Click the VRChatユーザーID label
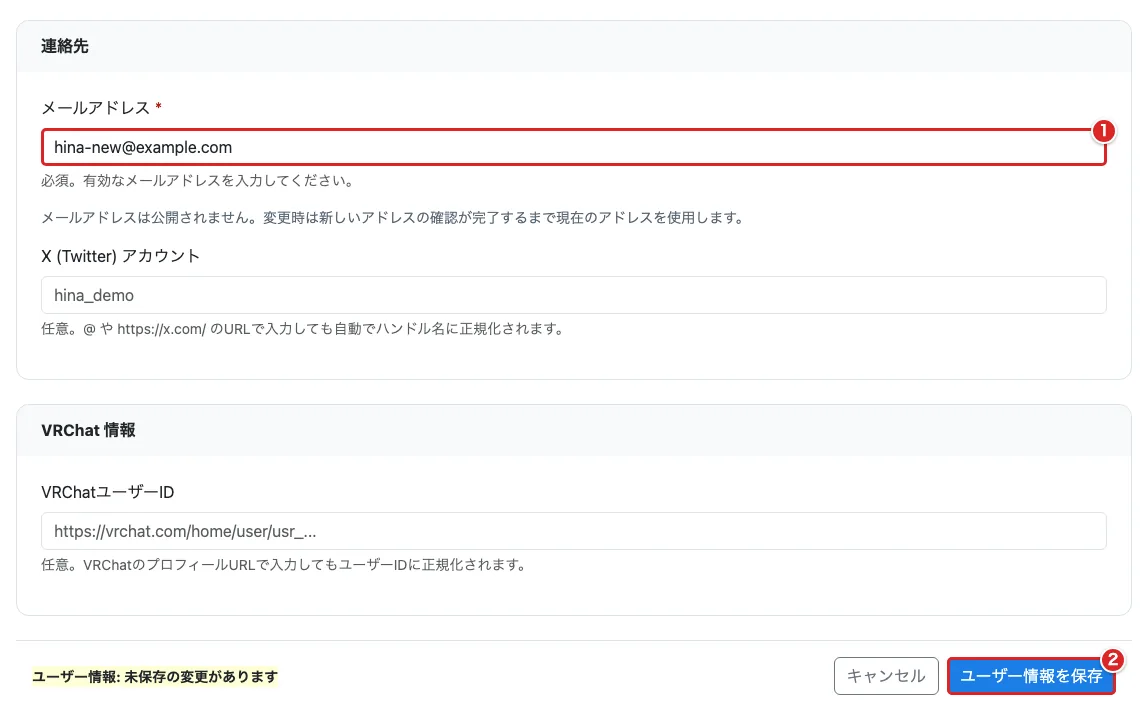Image resolution: width=1148 pixels, height=727 pixels. pos(108,492)
